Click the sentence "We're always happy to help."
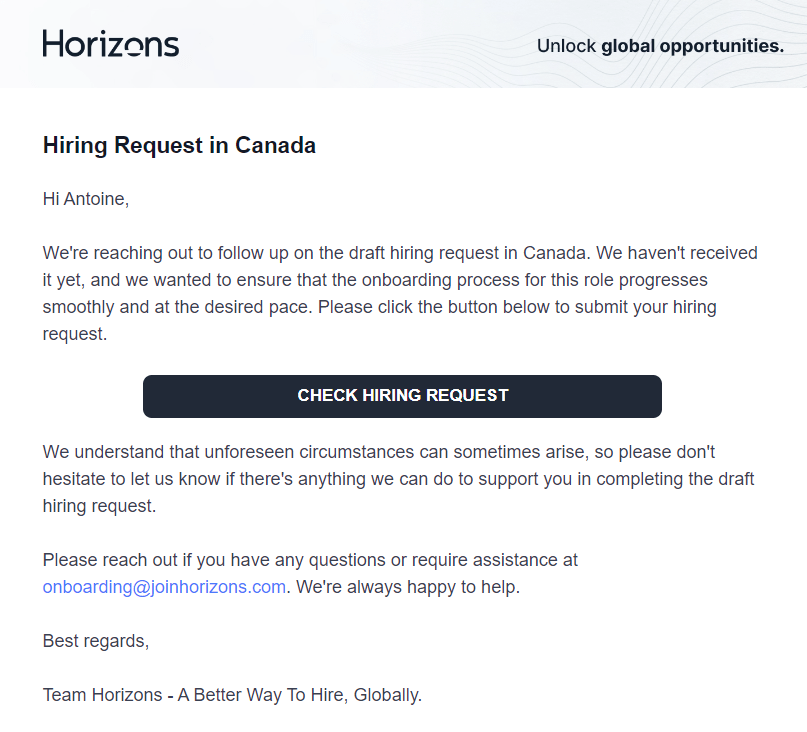 (408, 587)
